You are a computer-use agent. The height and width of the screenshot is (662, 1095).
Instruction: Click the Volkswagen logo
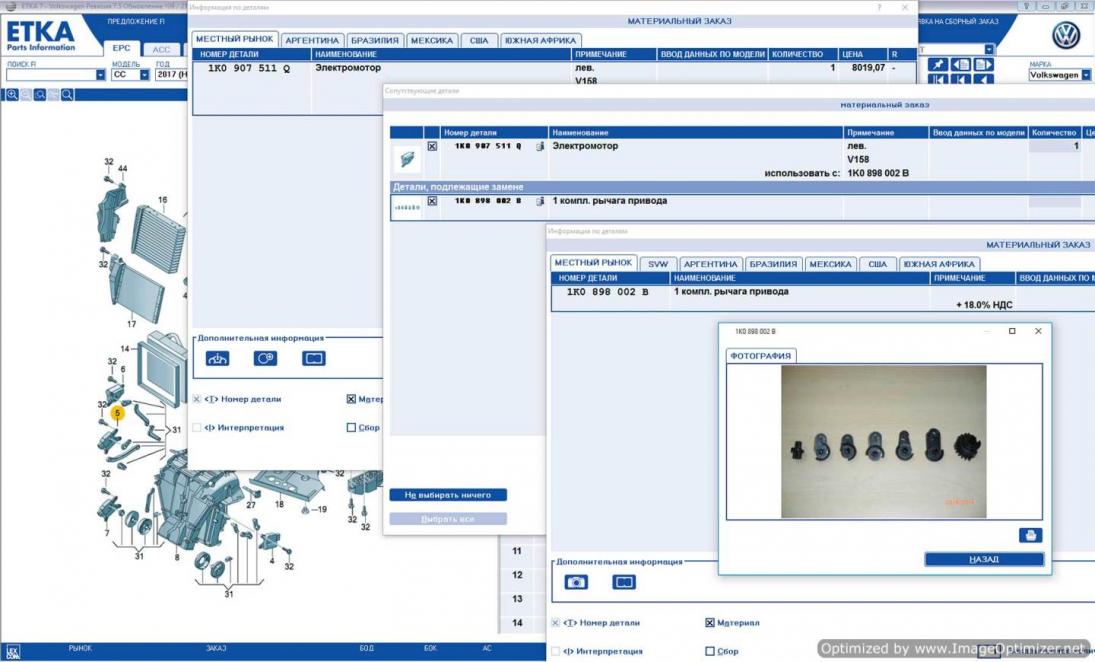1066,36
